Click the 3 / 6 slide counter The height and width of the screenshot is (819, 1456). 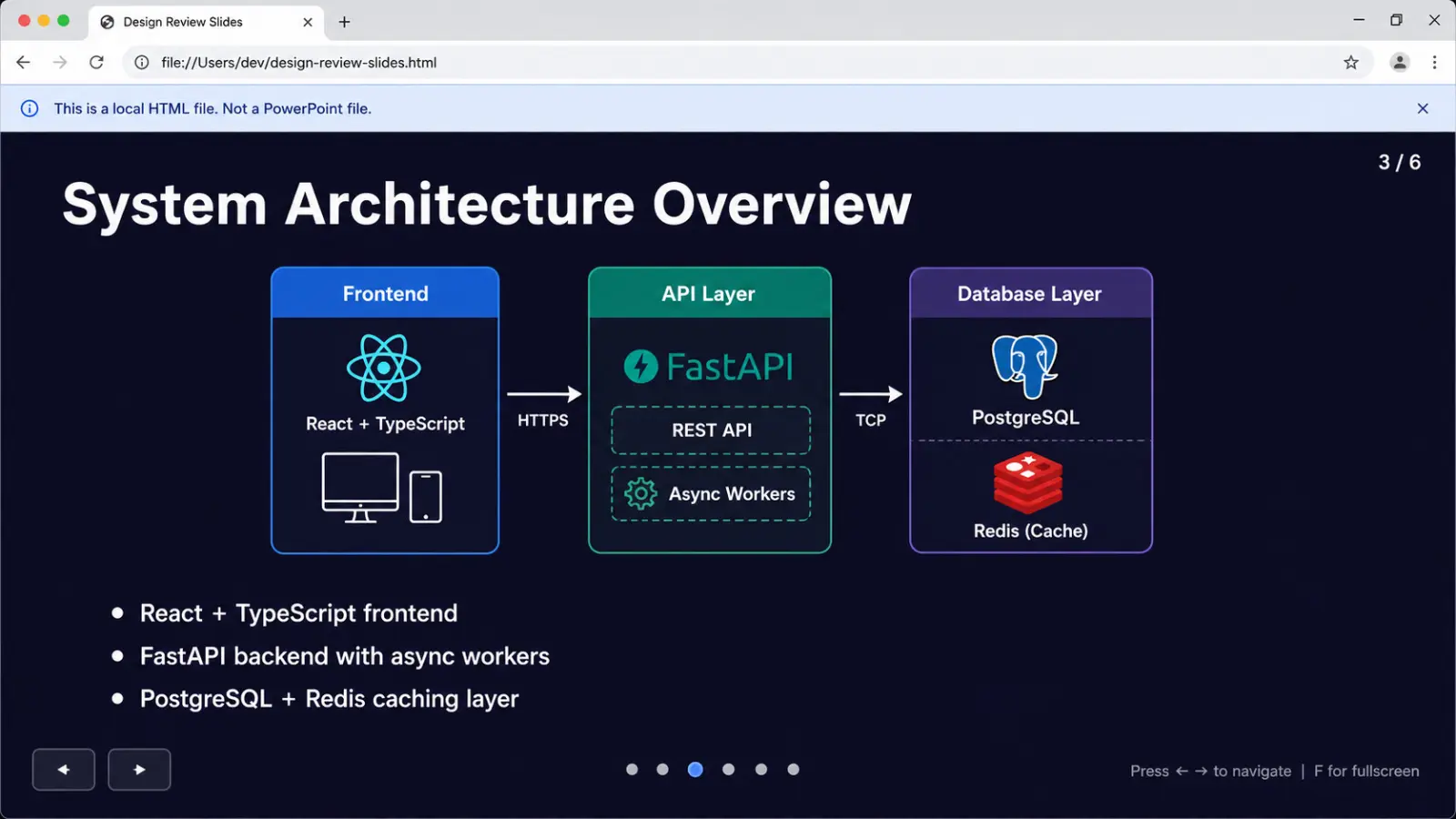coord(1400,162)
